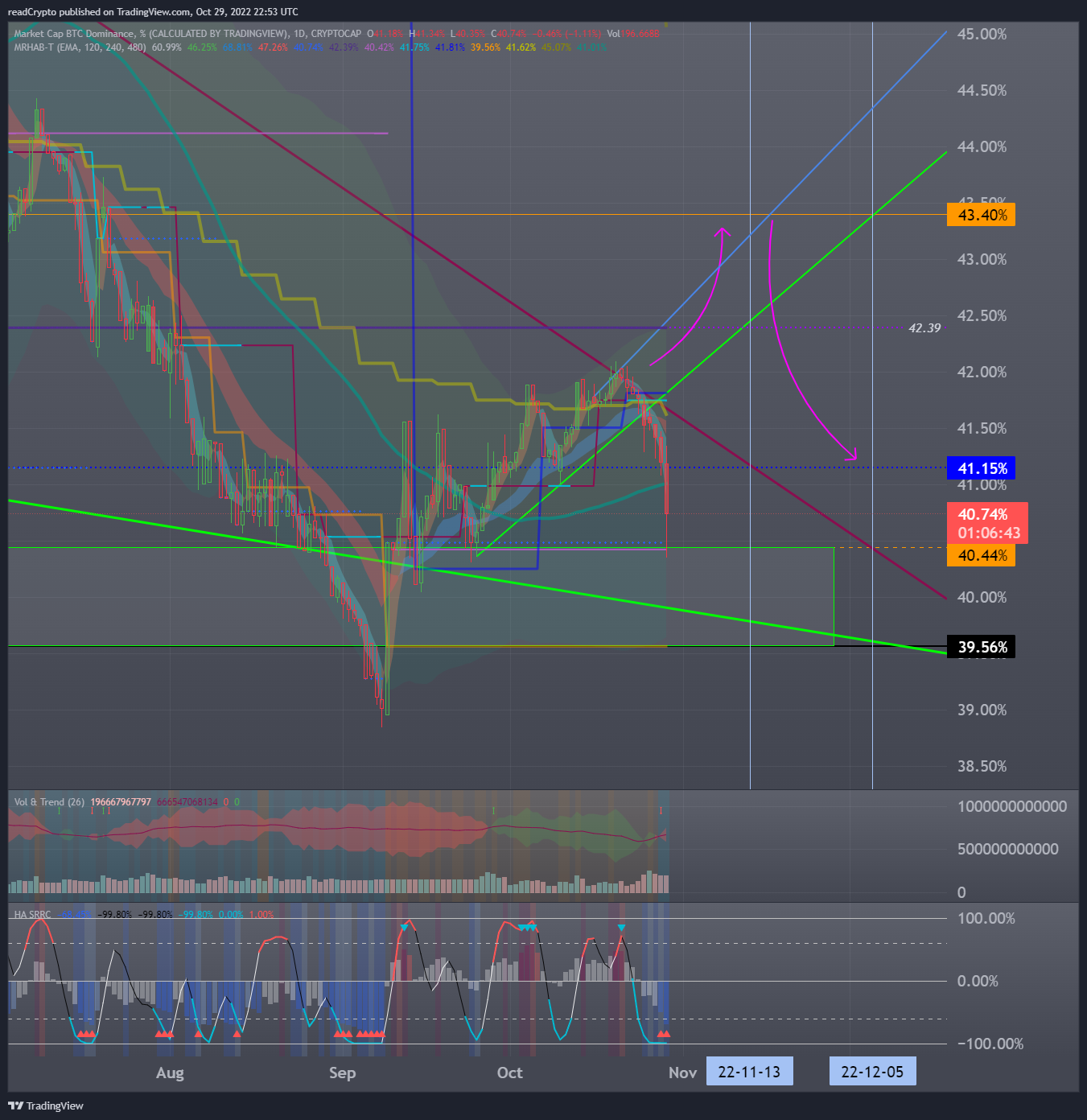
Task: Click the 43.00% price axis label
Action: (x=982, y=259)
